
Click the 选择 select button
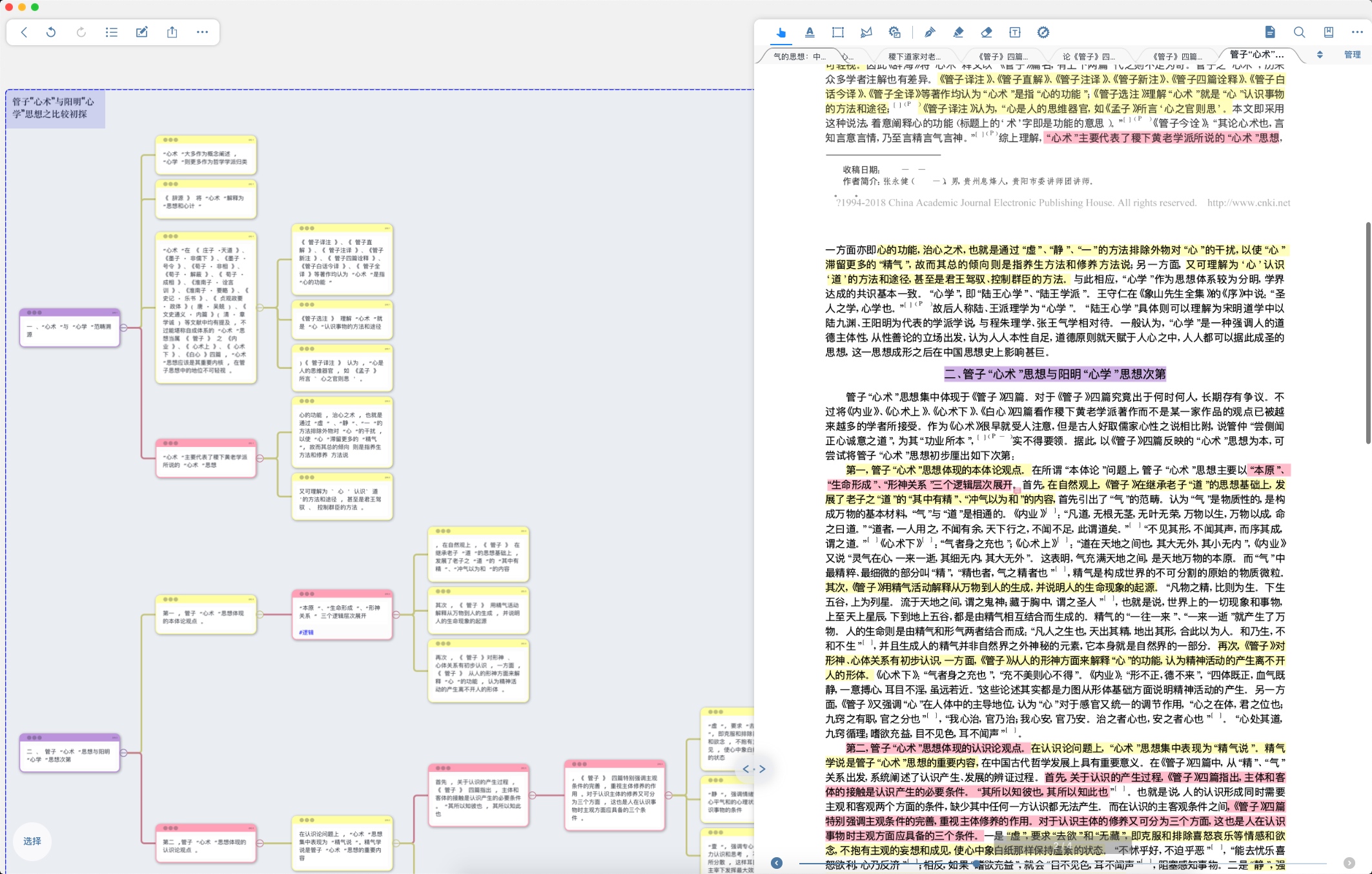[x=32, y=841]
